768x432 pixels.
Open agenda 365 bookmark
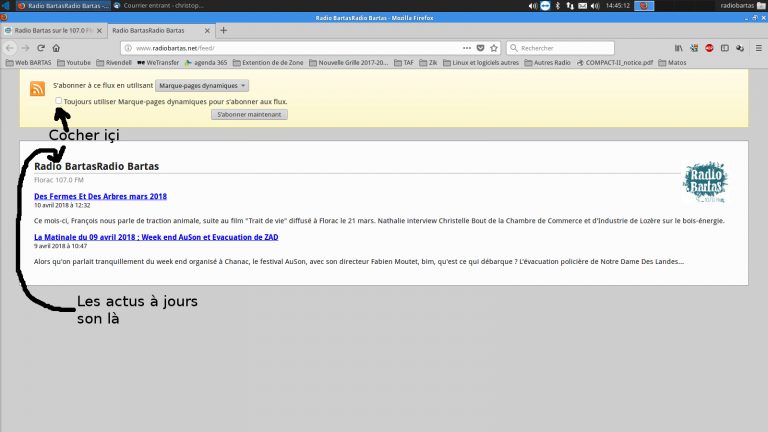206,63
